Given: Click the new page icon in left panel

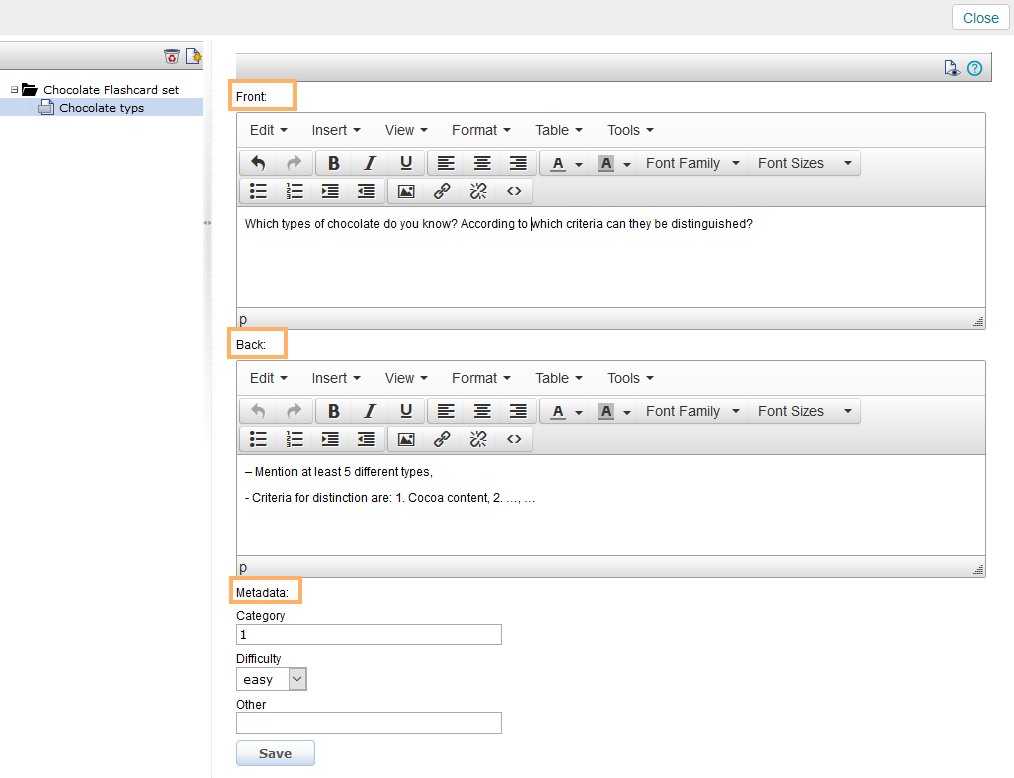Looking at the screenshot, I should click(x=193, y=56).
